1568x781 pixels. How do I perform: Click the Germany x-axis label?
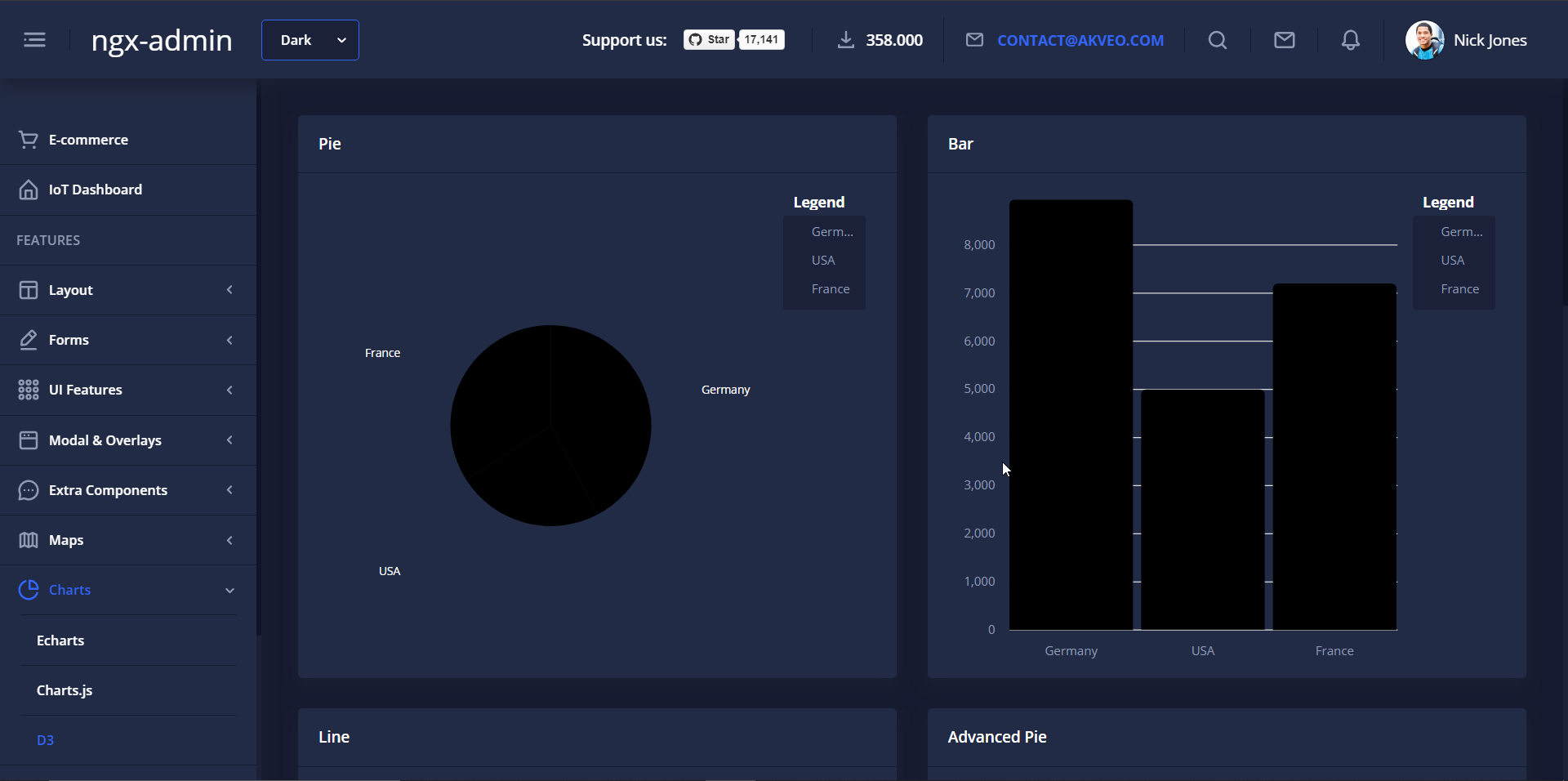point(1071,651)
